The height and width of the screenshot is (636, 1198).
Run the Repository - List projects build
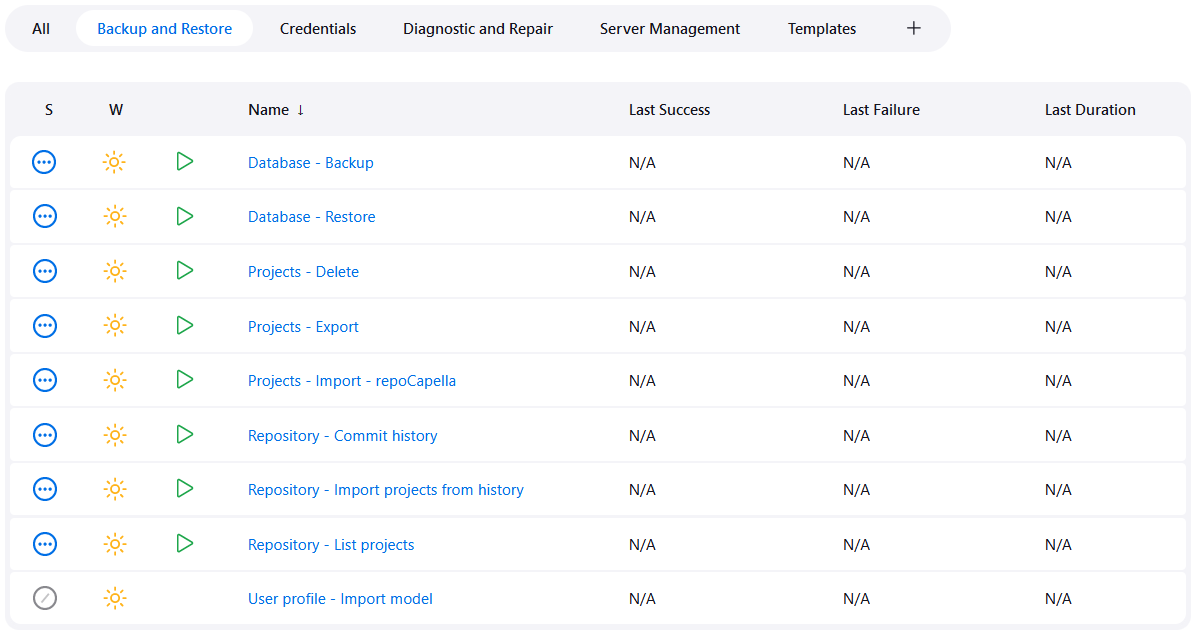(184, 544)
